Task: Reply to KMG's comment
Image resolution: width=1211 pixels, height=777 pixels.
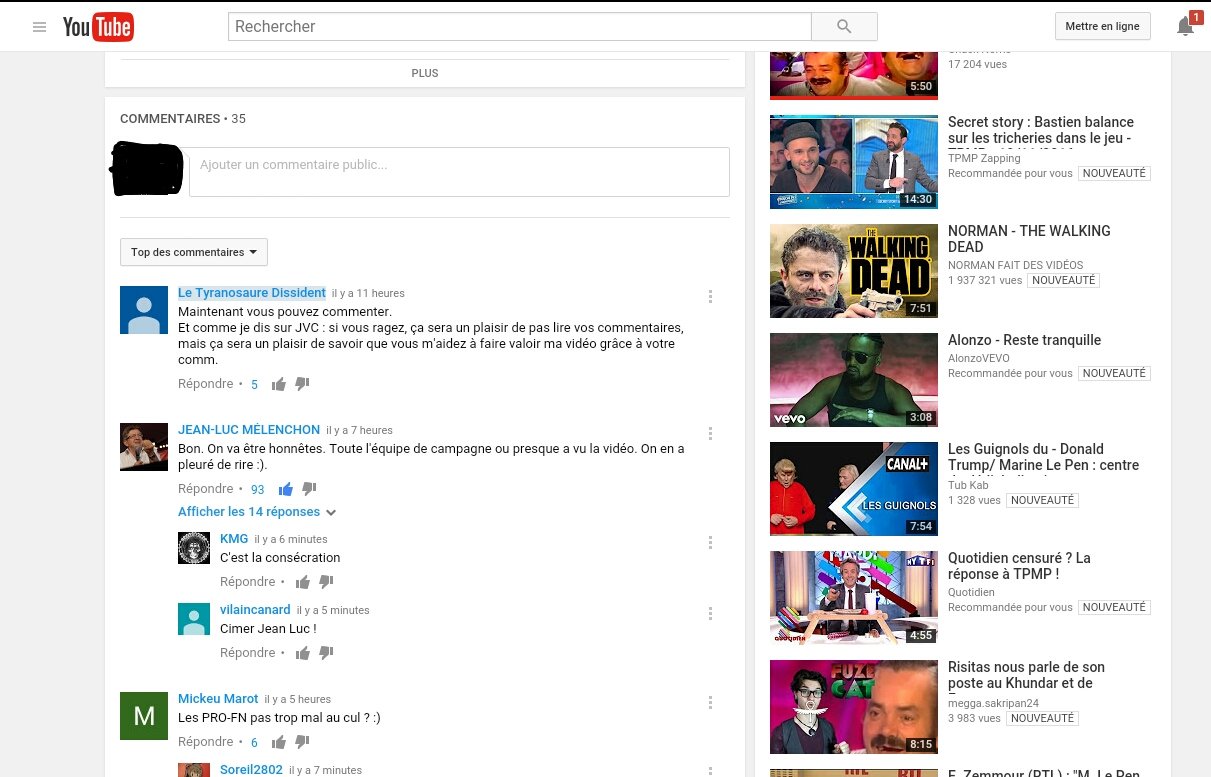Action: (x=248, y=582)
